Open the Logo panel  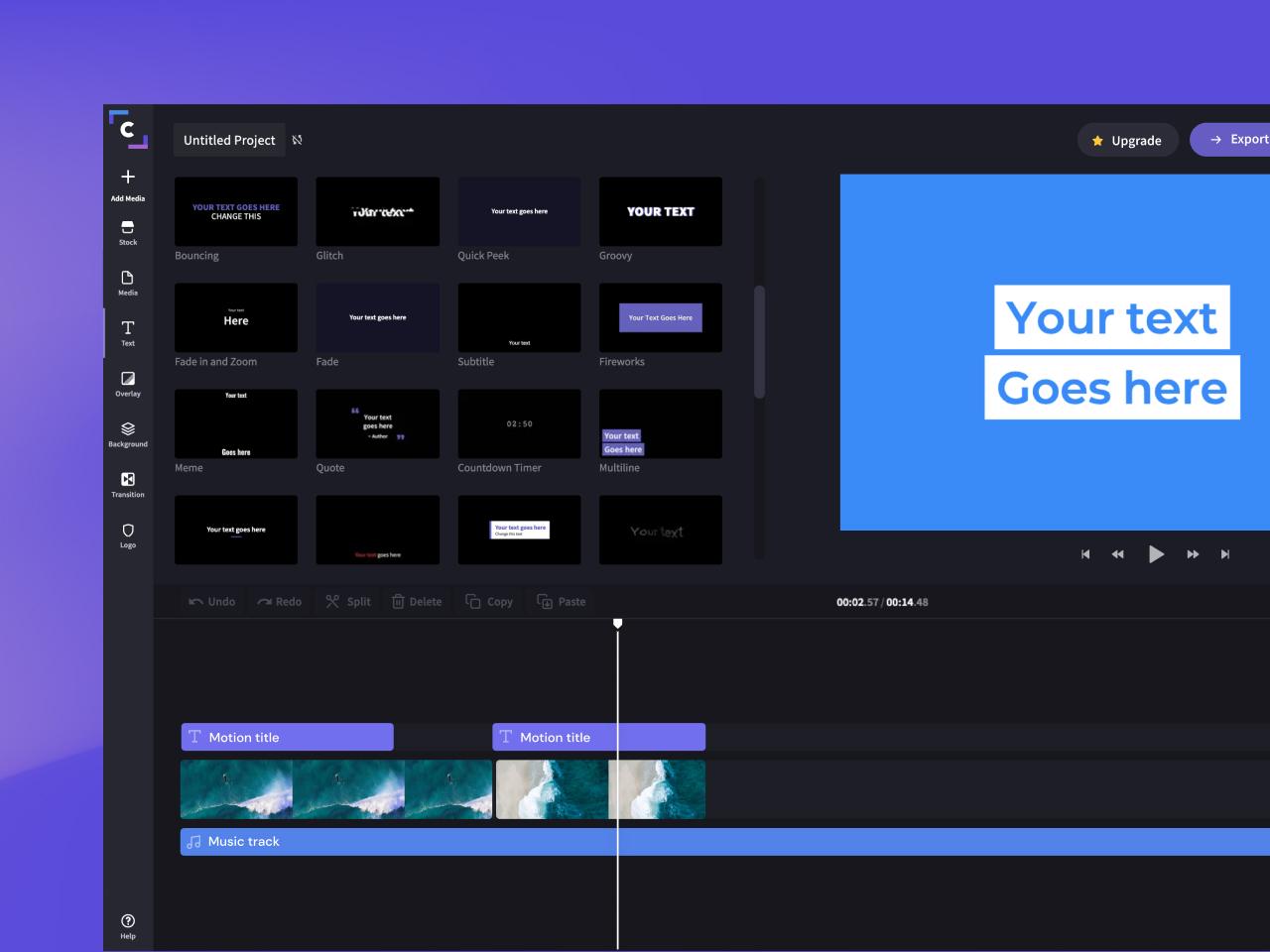pos(128,535)
